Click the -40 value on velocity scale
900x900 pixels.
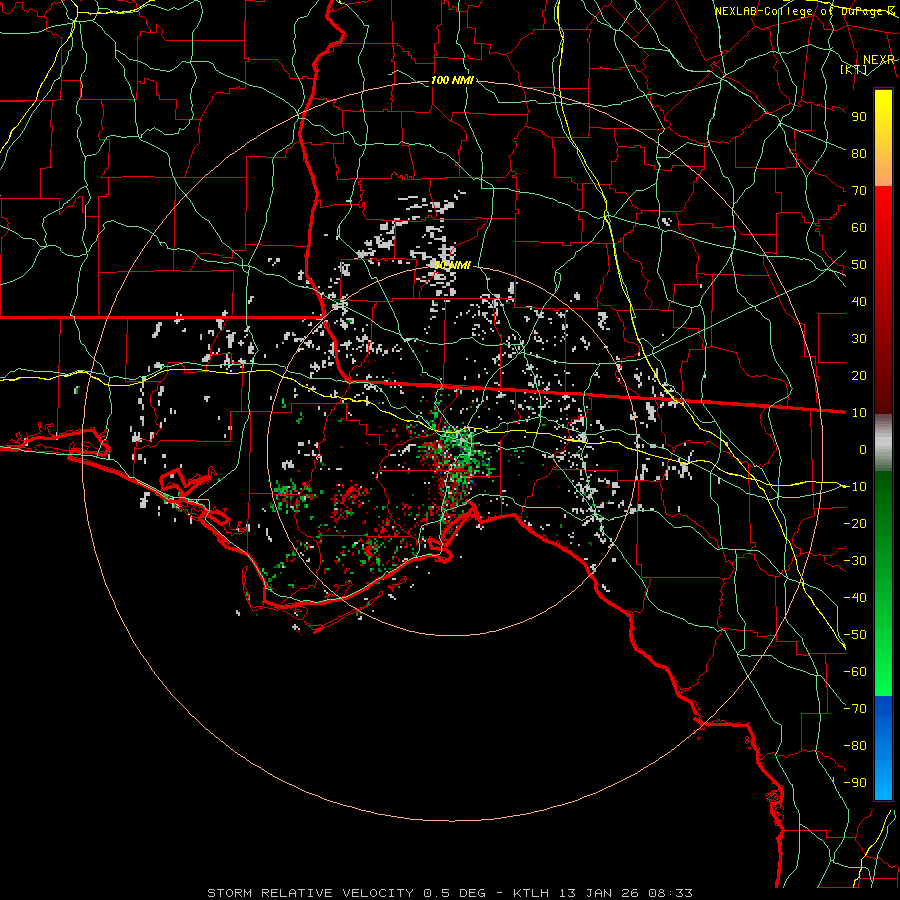point(855,598)
